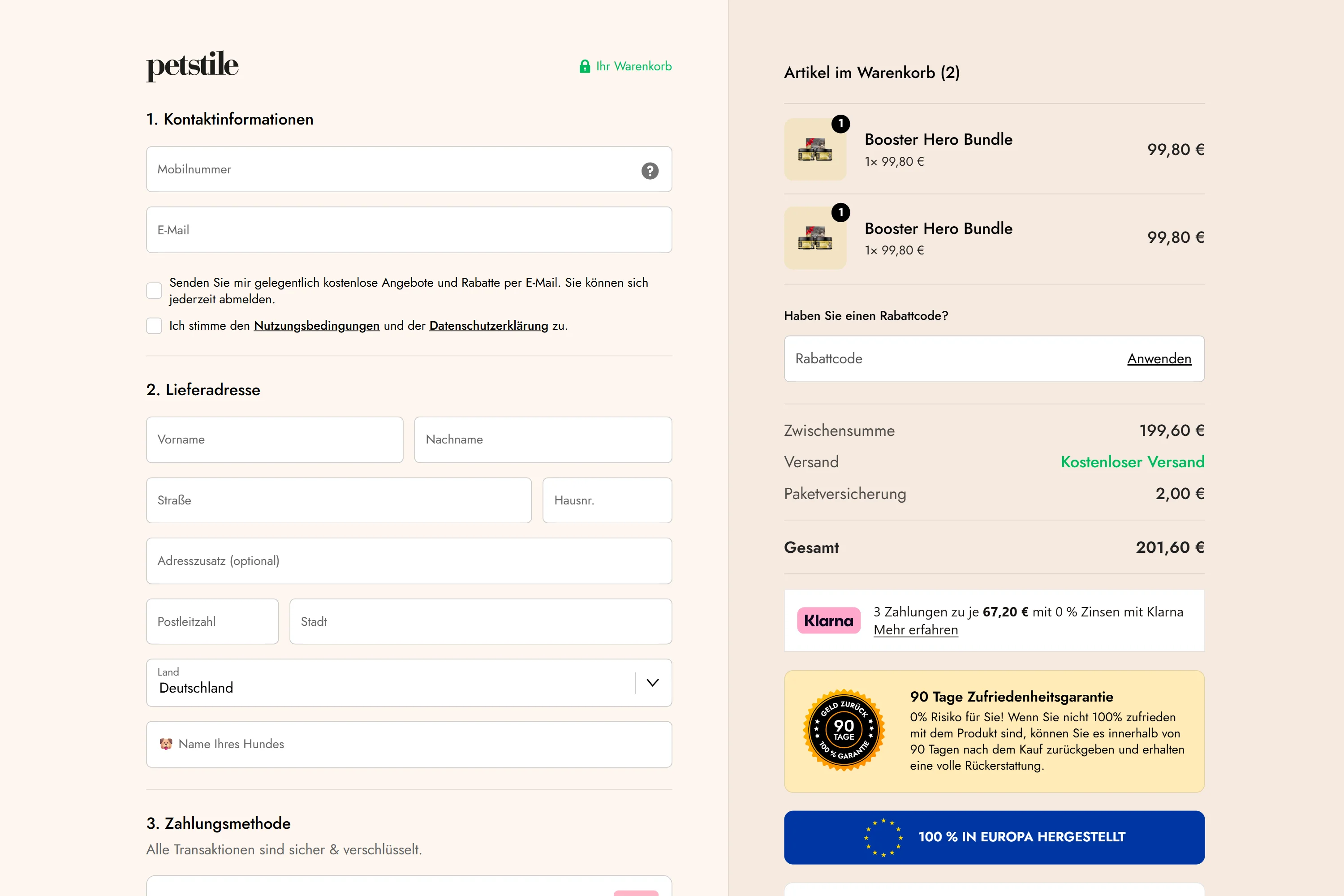This screenshot has height=896, width=1344.
Task: Open the Ihr Warenkorb link
Action: 633,66
